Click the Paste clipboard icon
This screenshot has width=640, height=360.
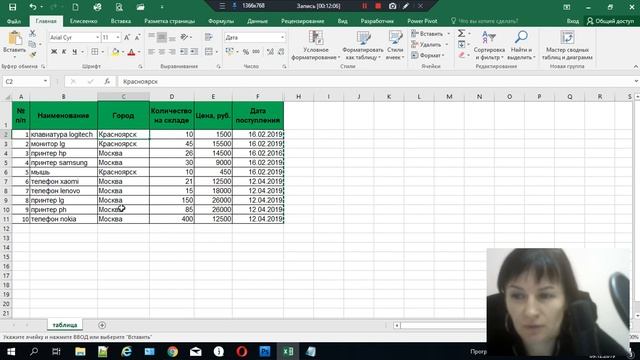(15, 39)
